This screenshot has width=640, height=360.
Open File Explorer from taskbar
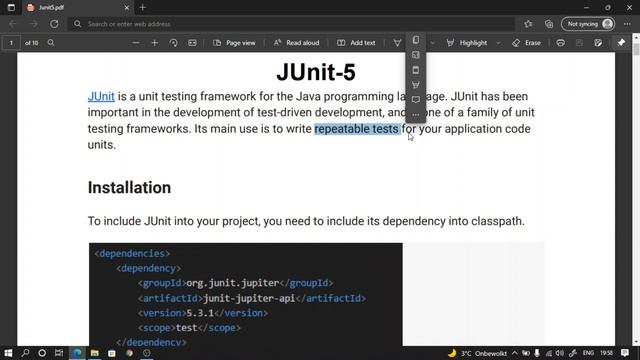[95, 353]
